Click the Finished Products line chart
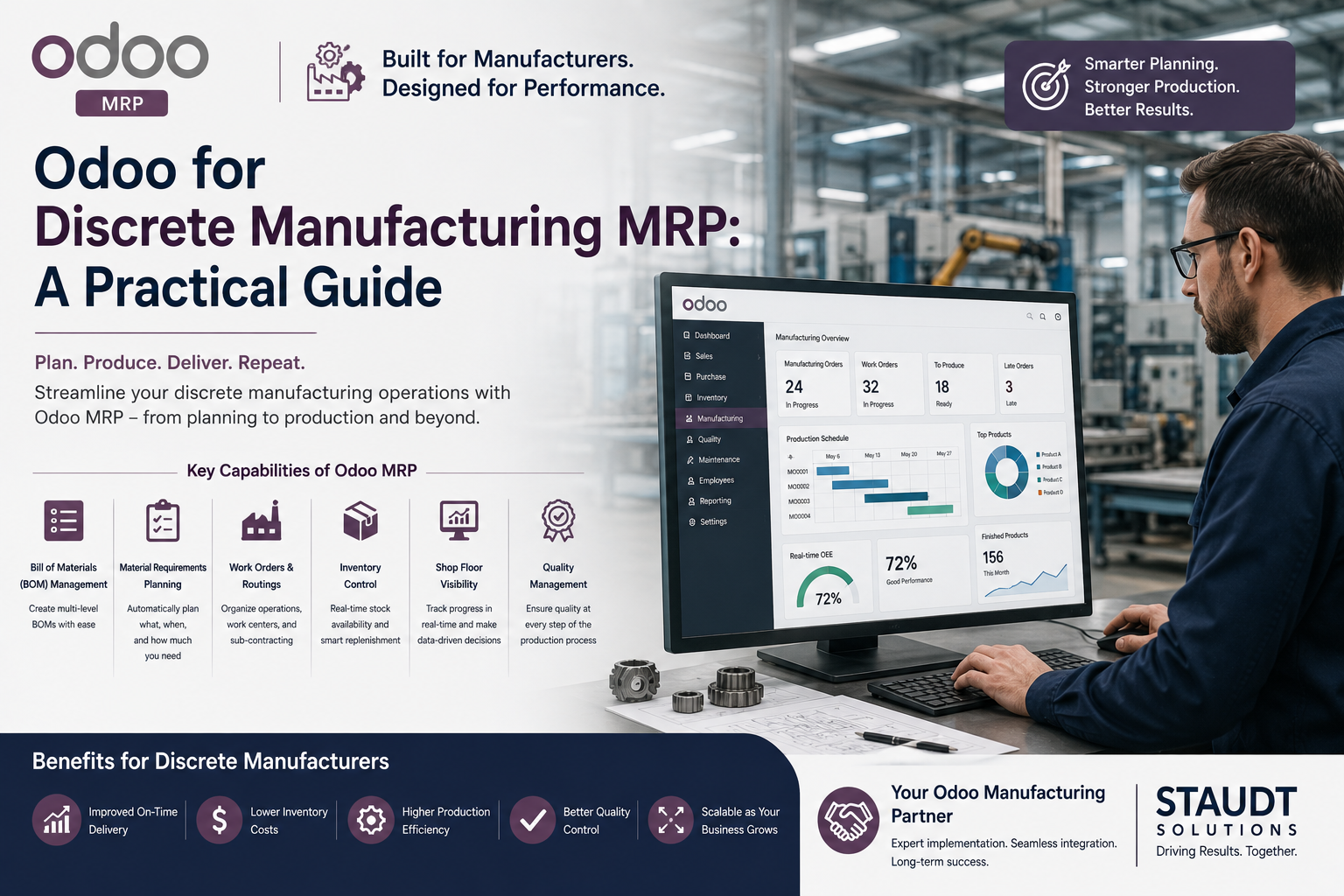Image resolution: width=1344 pixels, height=896 pixels. 1026,580
